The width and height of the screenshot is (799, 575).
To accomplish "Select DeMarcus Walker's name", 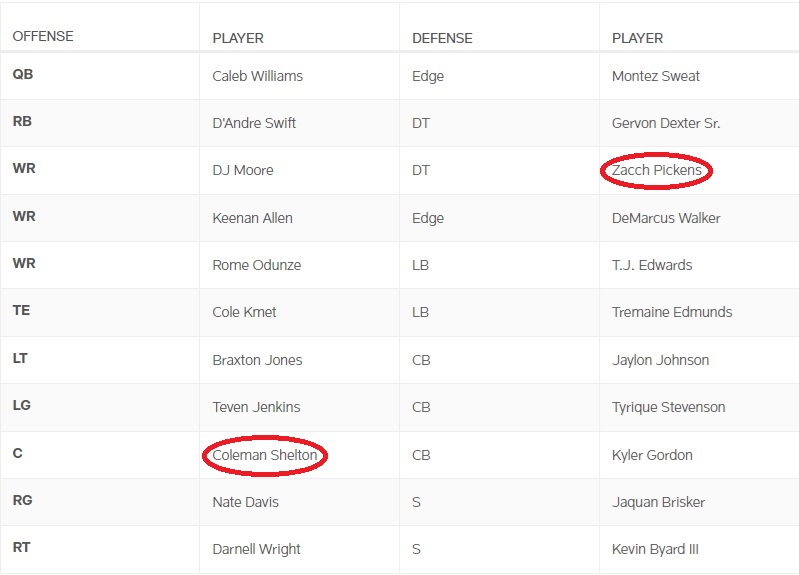I will pyautogui.click(x=665, y=218).
